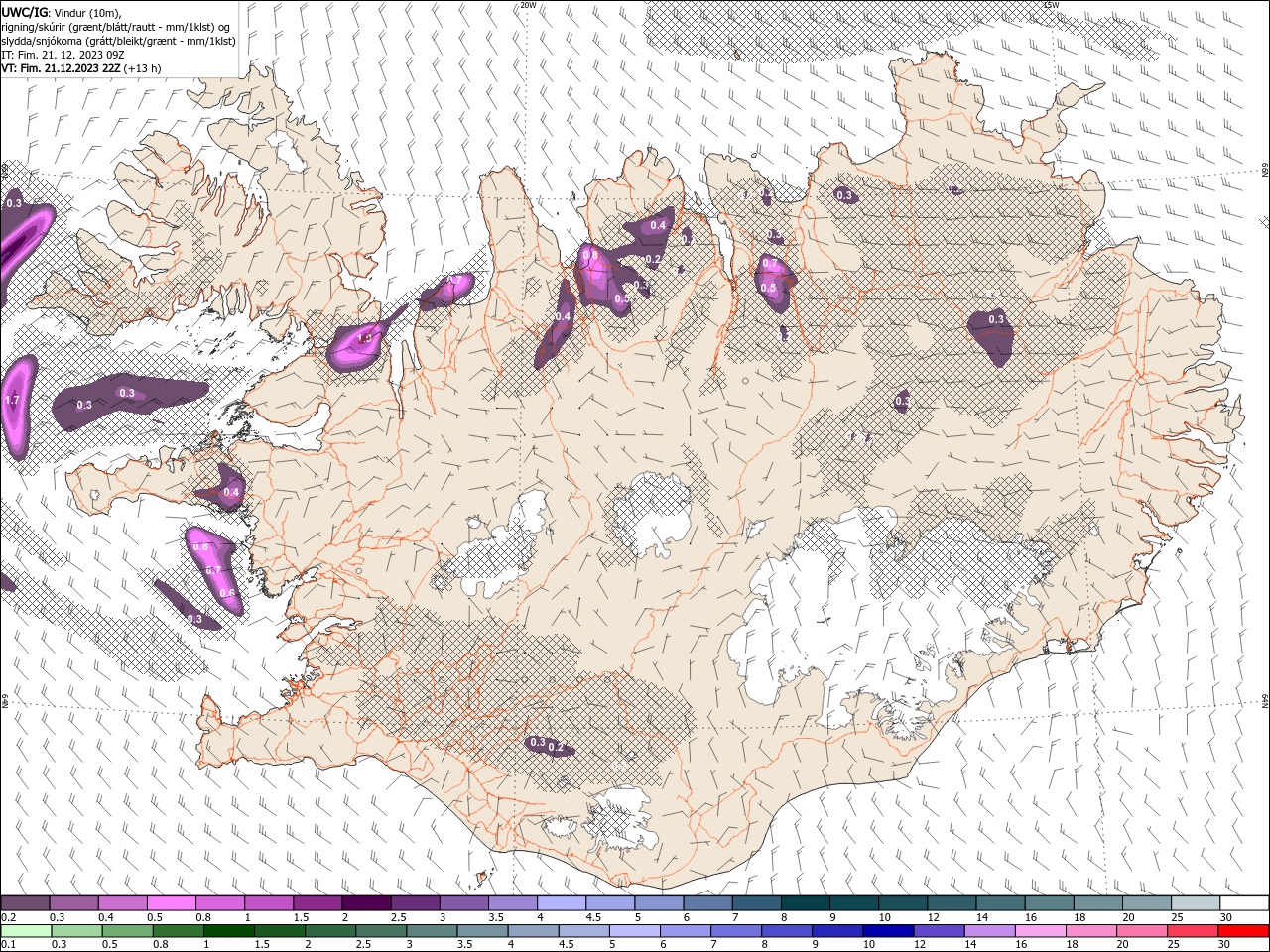Select the 'slydda/snjókoma (grátt/bleikt/grænt' title line
The width and height of the screenshot is (1270, 952).
(x=118, y=41)
